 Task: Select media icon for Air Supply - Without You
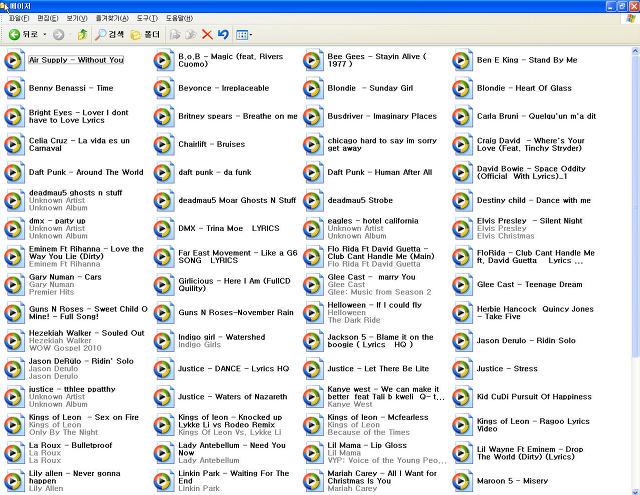pyautogui.click(x=15, y=60)
